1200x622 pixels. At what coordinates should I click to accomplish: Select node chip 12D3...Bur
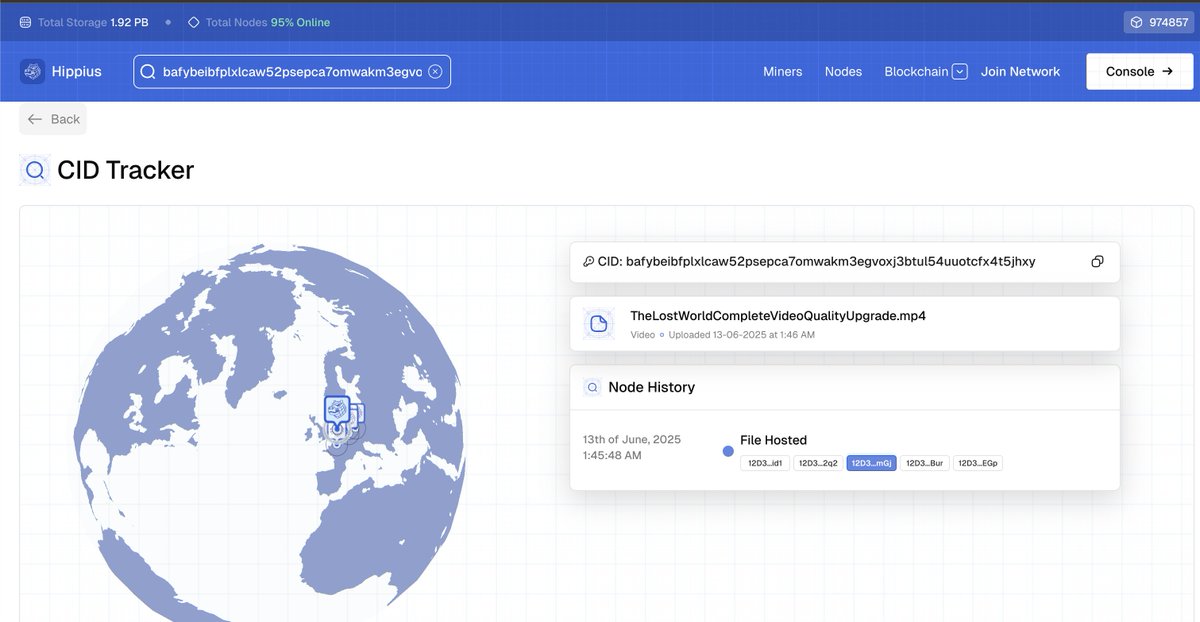coord(925,463)
